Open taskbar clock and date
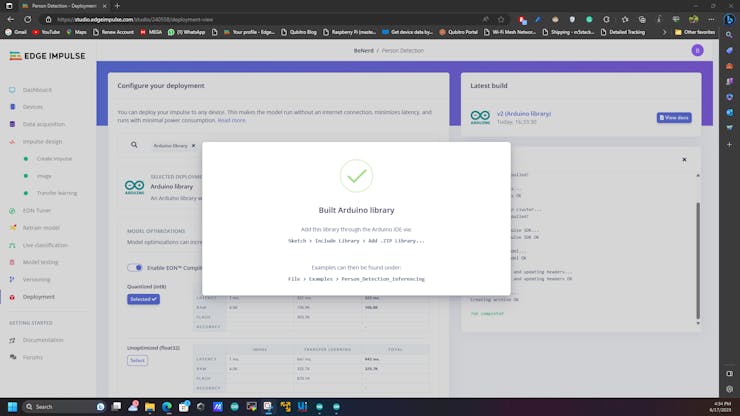The width and height of the screenshot is (740, 416). coord(722,407)
